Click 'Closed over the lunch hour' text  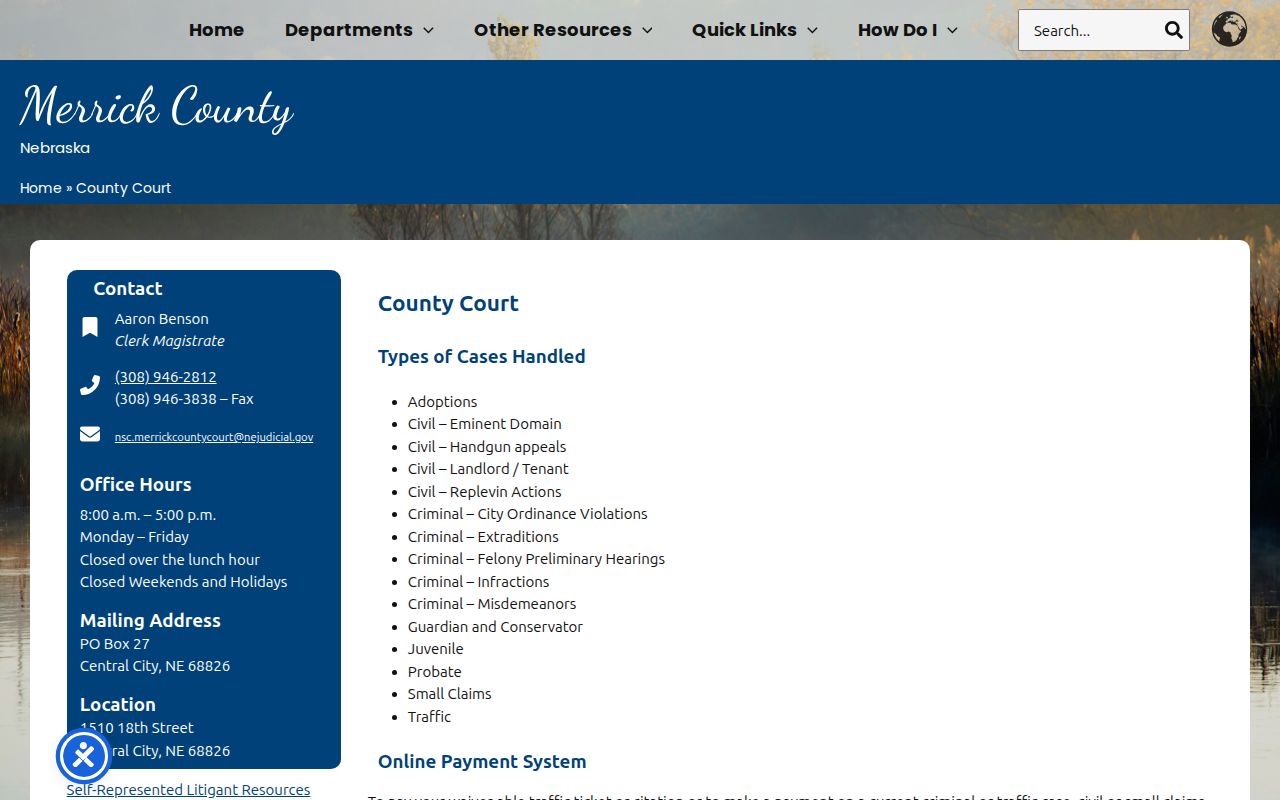pyautogui.click(x=170, y=560)
